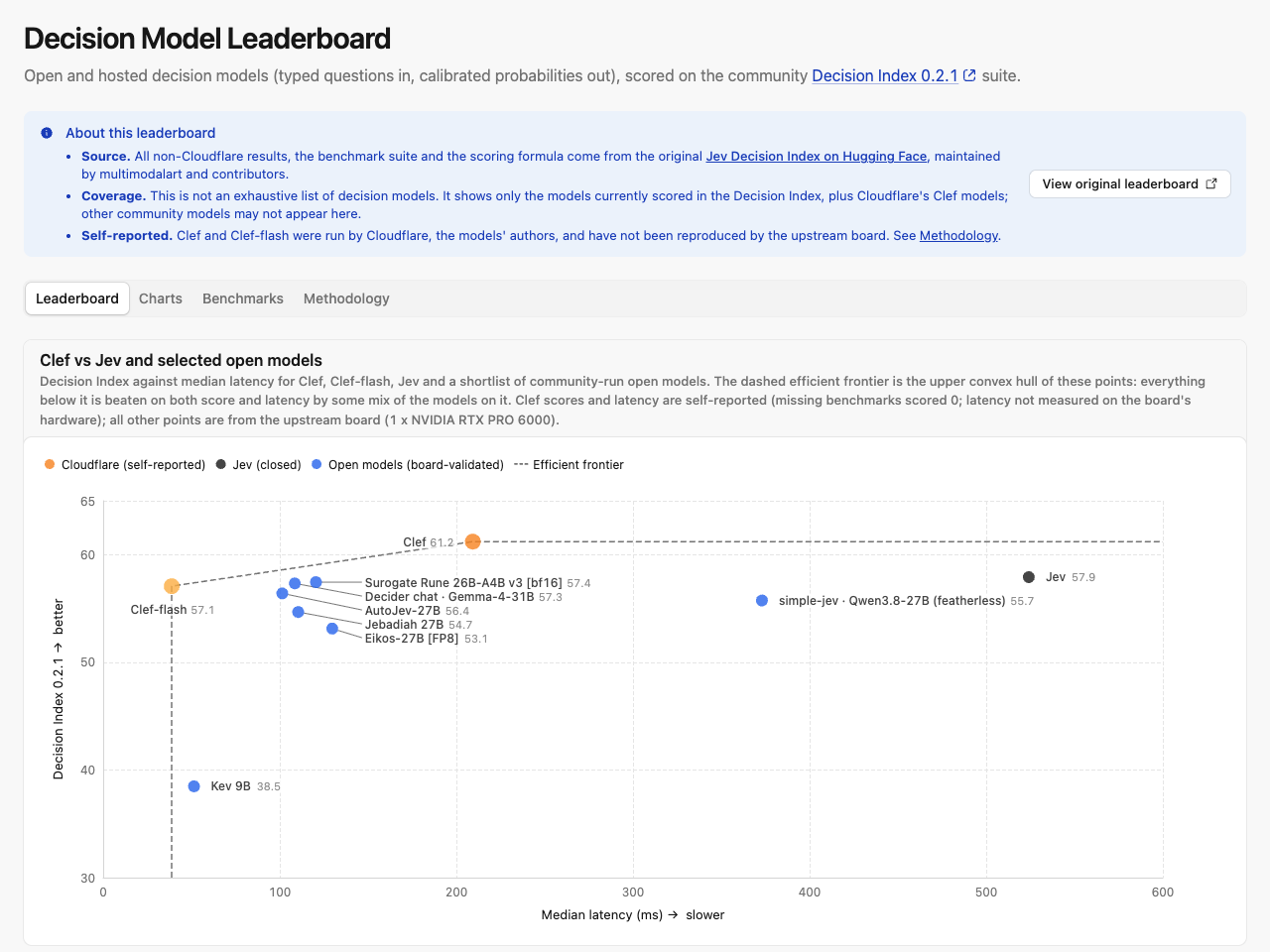Click the Surogate Rune 26B-A4B v3 label
Viewport: 1270px width, 952px height.
[477, 583]
